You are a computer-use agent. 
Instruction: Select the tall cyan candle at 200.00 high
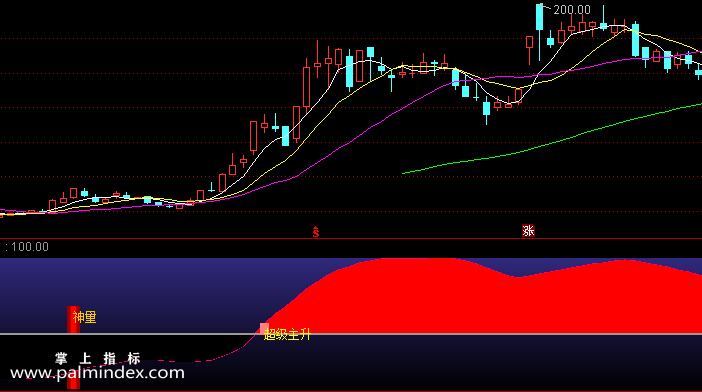click(x=539, y=17)
